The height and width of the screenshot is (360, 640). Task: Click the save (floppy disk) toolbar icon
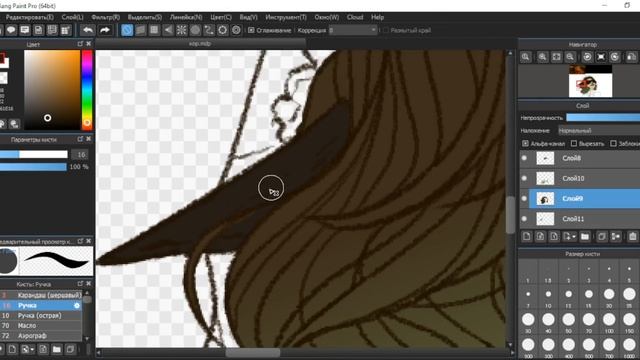(x=38, y=30)
